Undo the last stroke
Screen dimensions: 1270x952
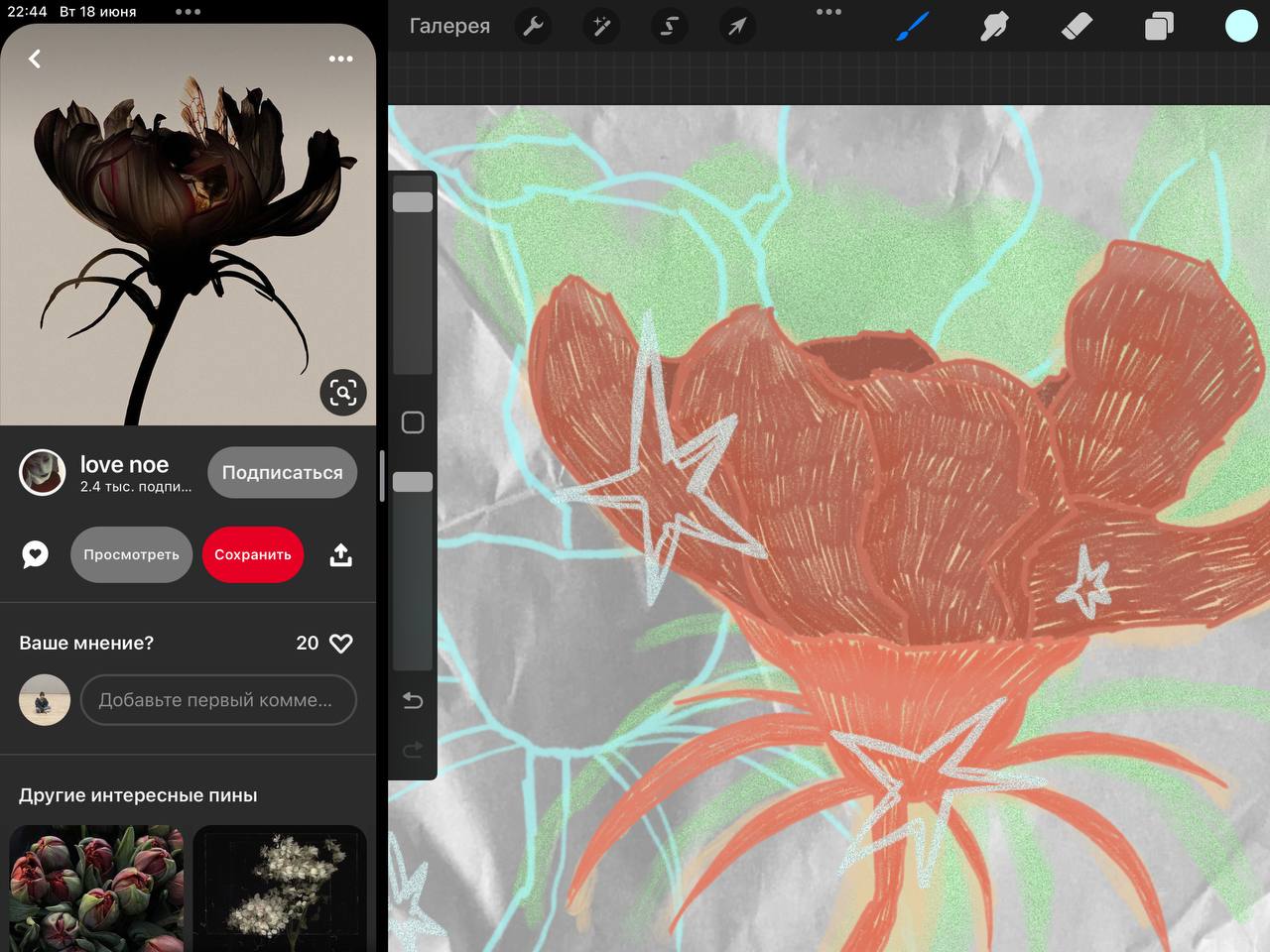[x=413, y=701]
